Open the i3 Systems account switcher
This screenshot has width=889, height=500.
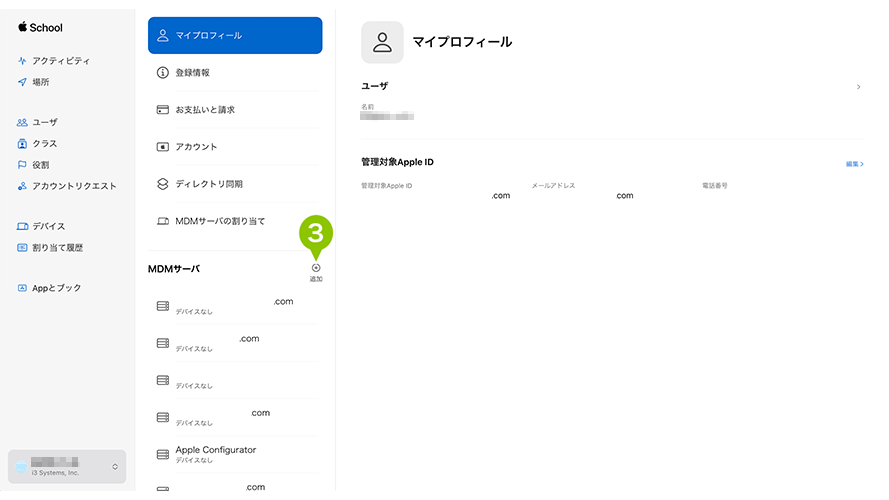(67, 467)
